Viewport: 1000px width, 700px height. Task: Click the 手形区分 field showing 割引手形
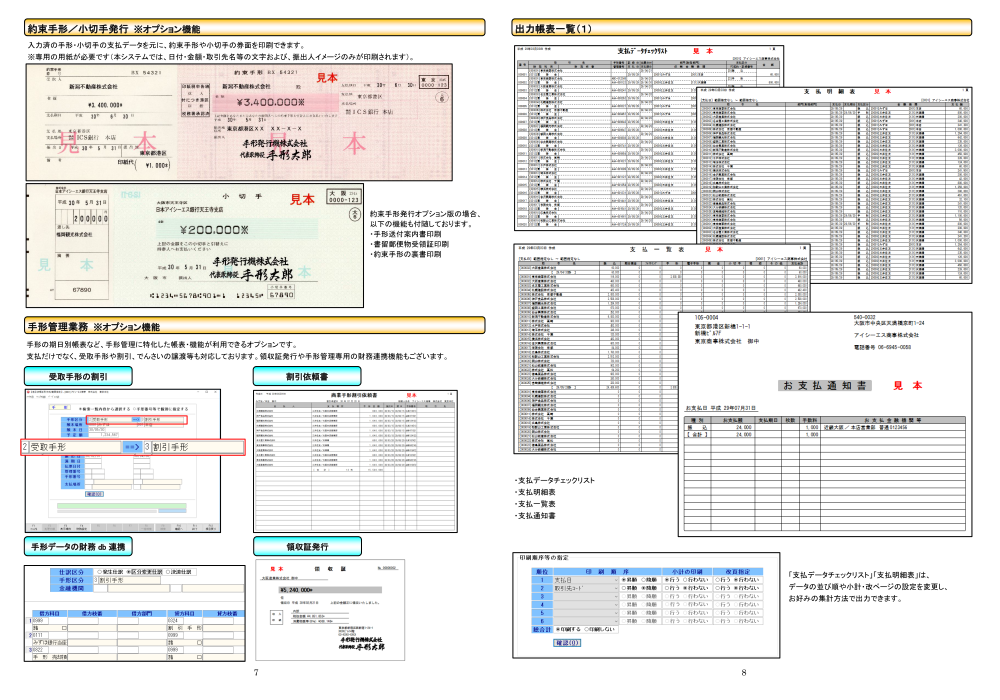(x=129, y=580)
